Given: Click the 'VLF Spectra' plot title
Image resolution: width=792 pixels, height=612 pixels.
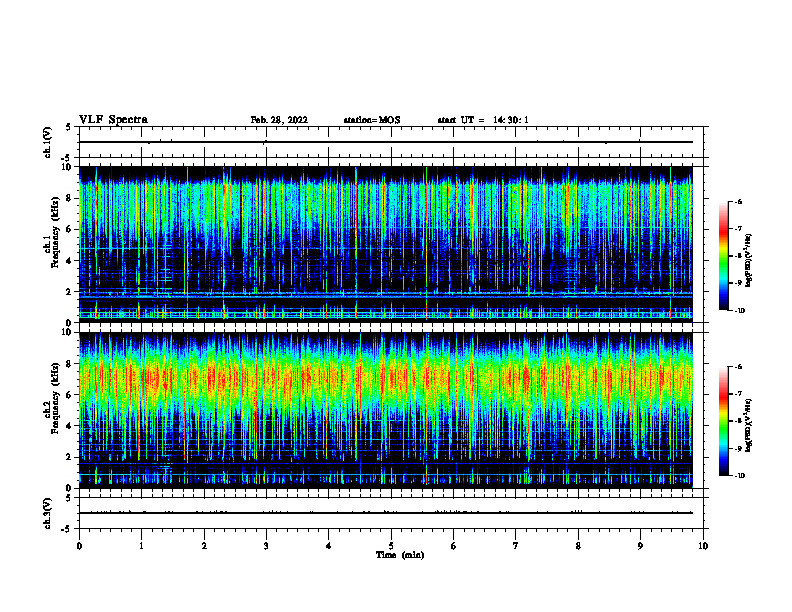Looking at the screenshot, I should 113,120.
